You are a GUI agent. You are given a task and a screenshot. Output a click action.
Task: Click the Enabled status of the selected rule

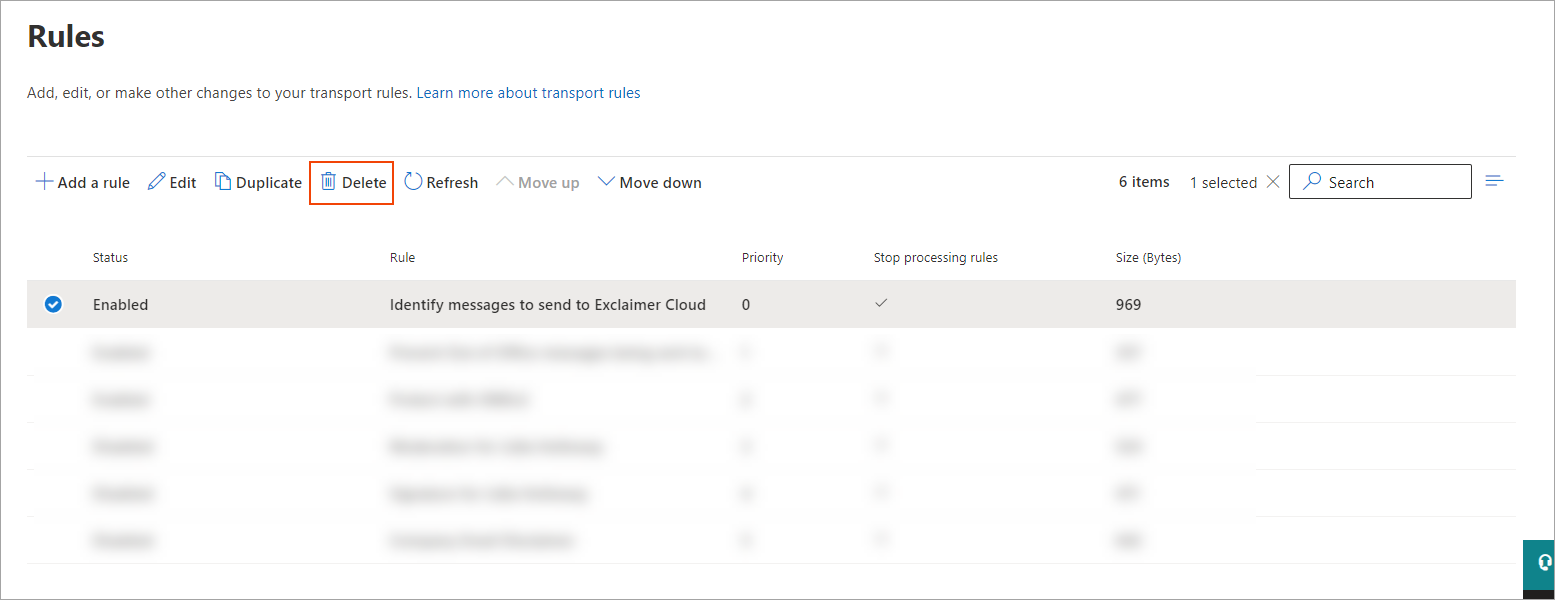click(120, 305)
